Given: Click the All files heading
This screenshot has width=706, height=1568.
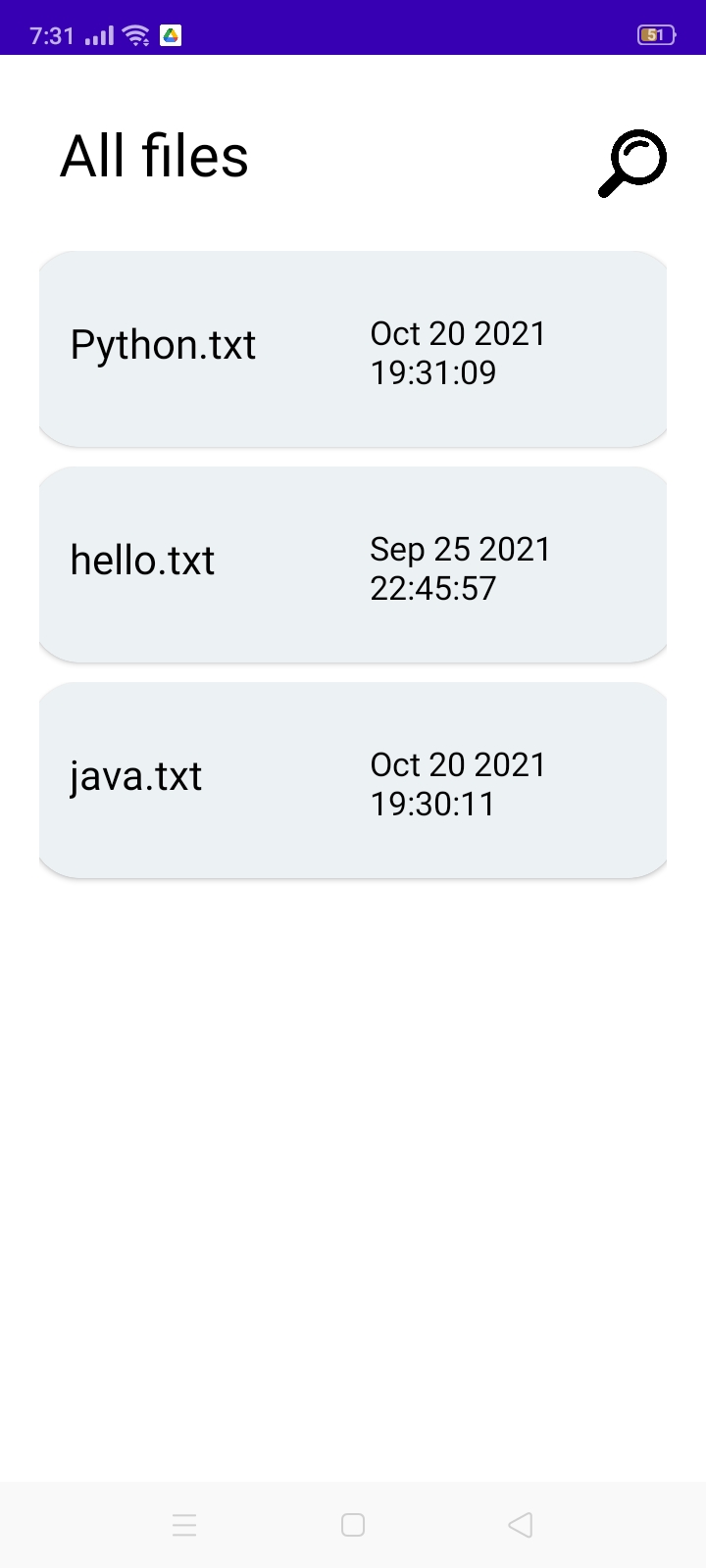Looking at the screenshot, I should point(154,155).
